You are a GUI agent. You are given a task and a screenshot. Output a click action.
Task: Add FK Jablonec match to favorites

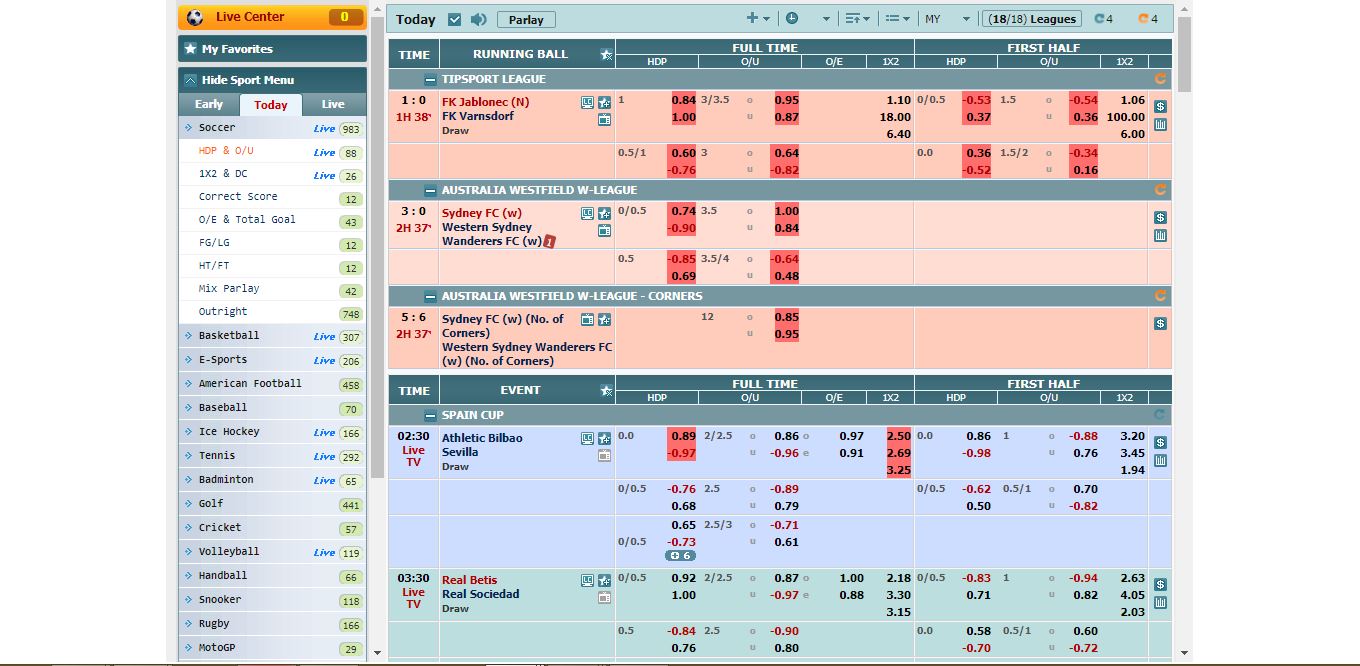[604, 102]
